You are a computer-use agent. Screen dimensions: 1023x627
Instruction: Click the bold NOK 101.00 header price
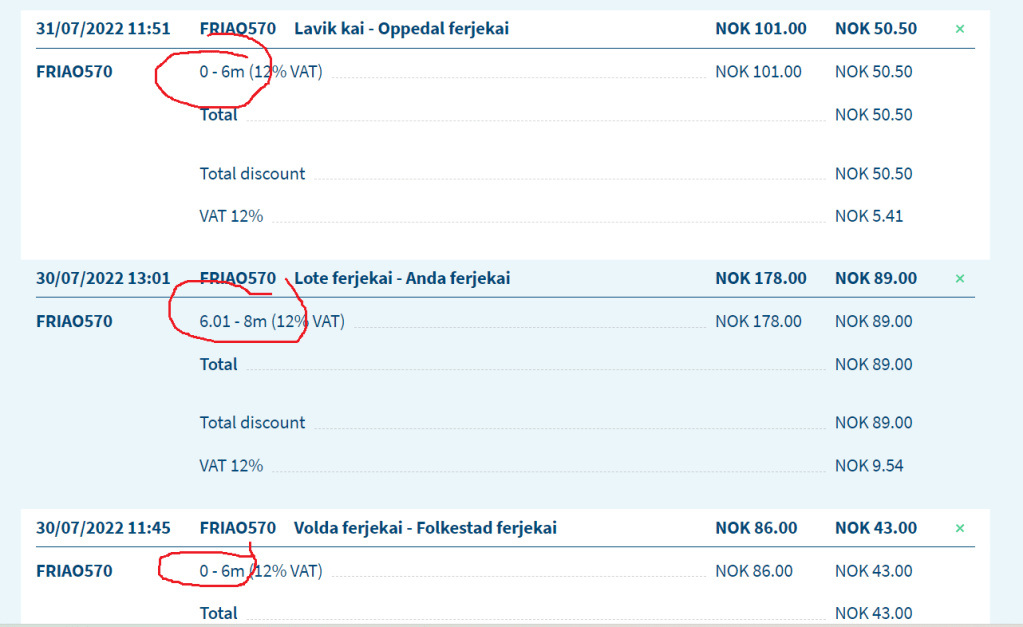[x=760, y=29]
